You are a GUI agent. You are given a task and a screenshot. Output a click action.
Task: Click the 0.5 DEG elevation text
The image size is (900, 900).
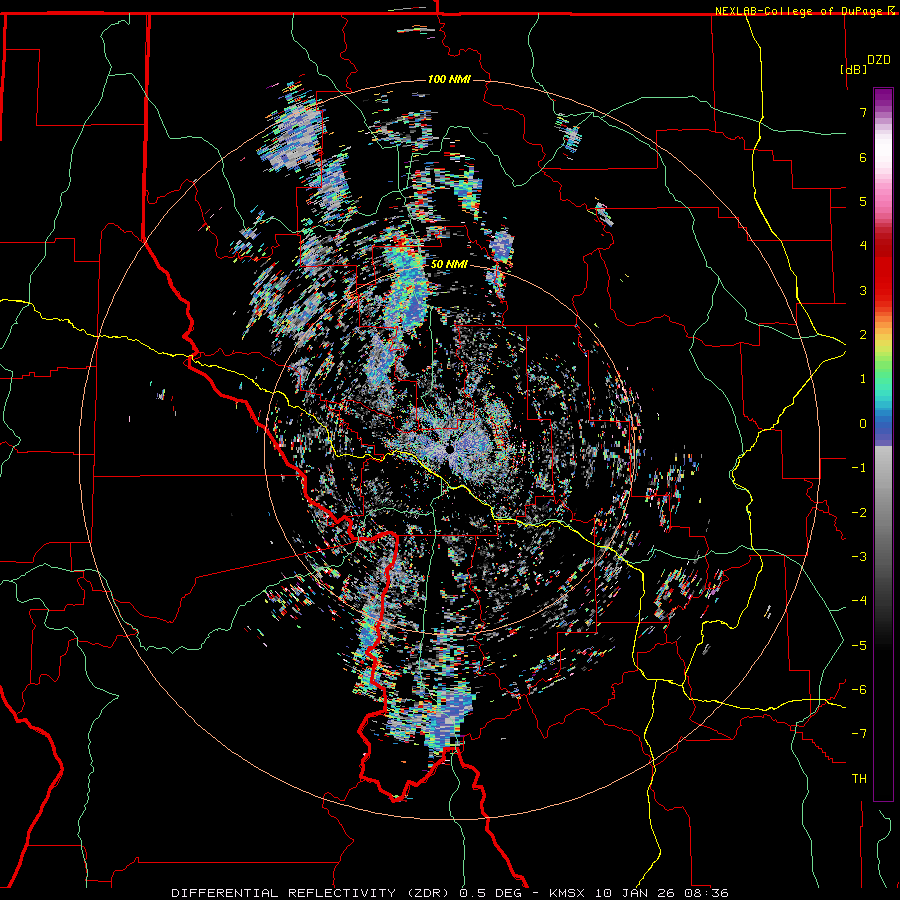(x=494, y=893)
